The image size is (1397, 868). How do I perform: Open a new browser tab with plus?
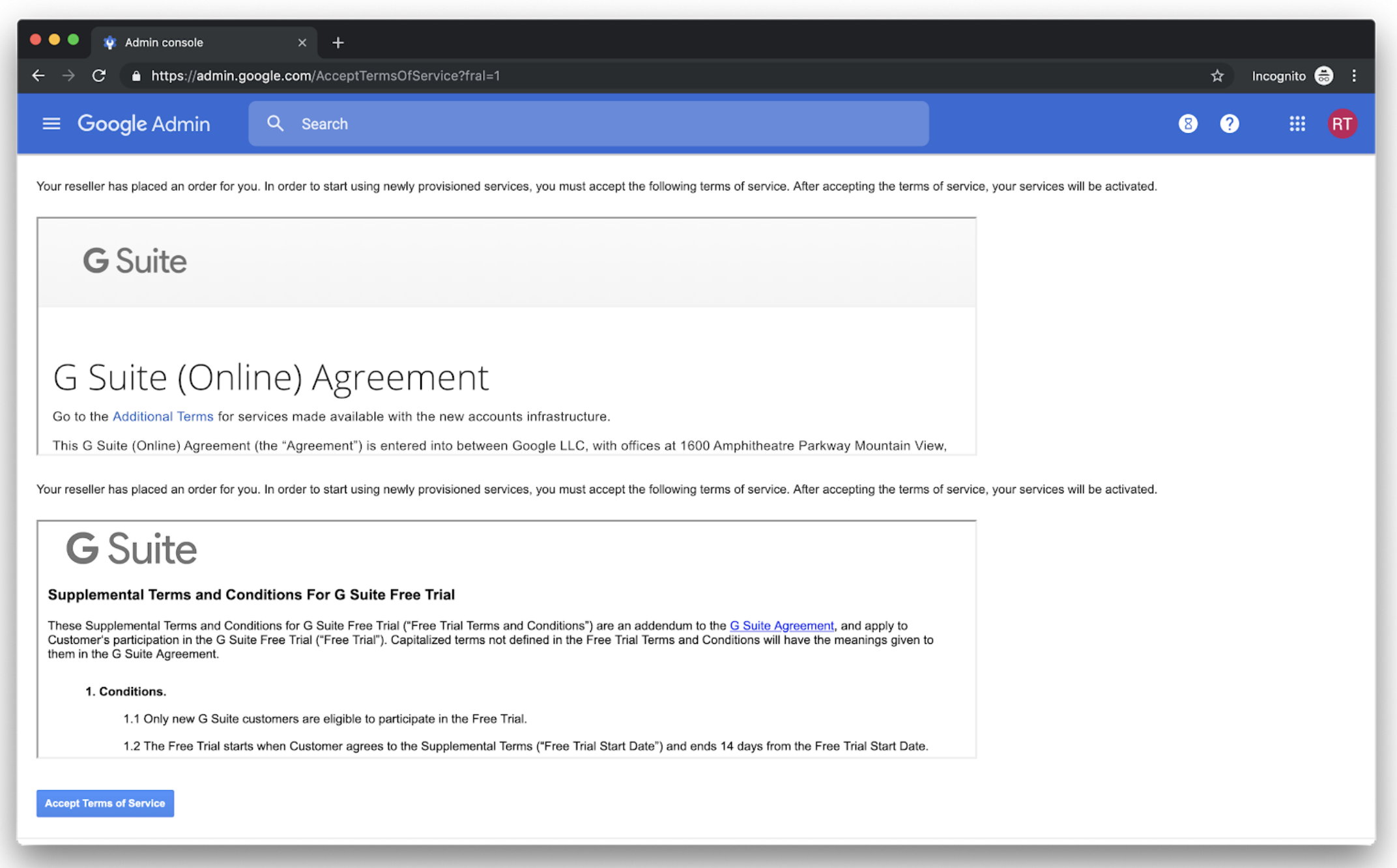click(x=338, y=43)
